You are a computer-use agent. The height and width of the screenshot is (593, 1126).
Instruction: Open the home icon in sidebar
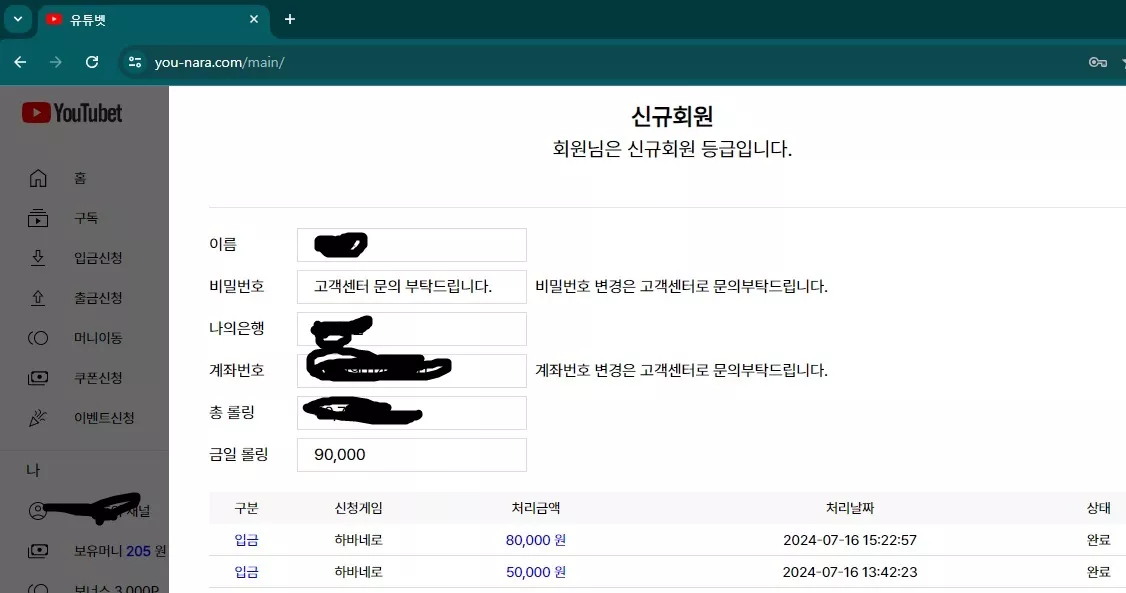[38, 178]
